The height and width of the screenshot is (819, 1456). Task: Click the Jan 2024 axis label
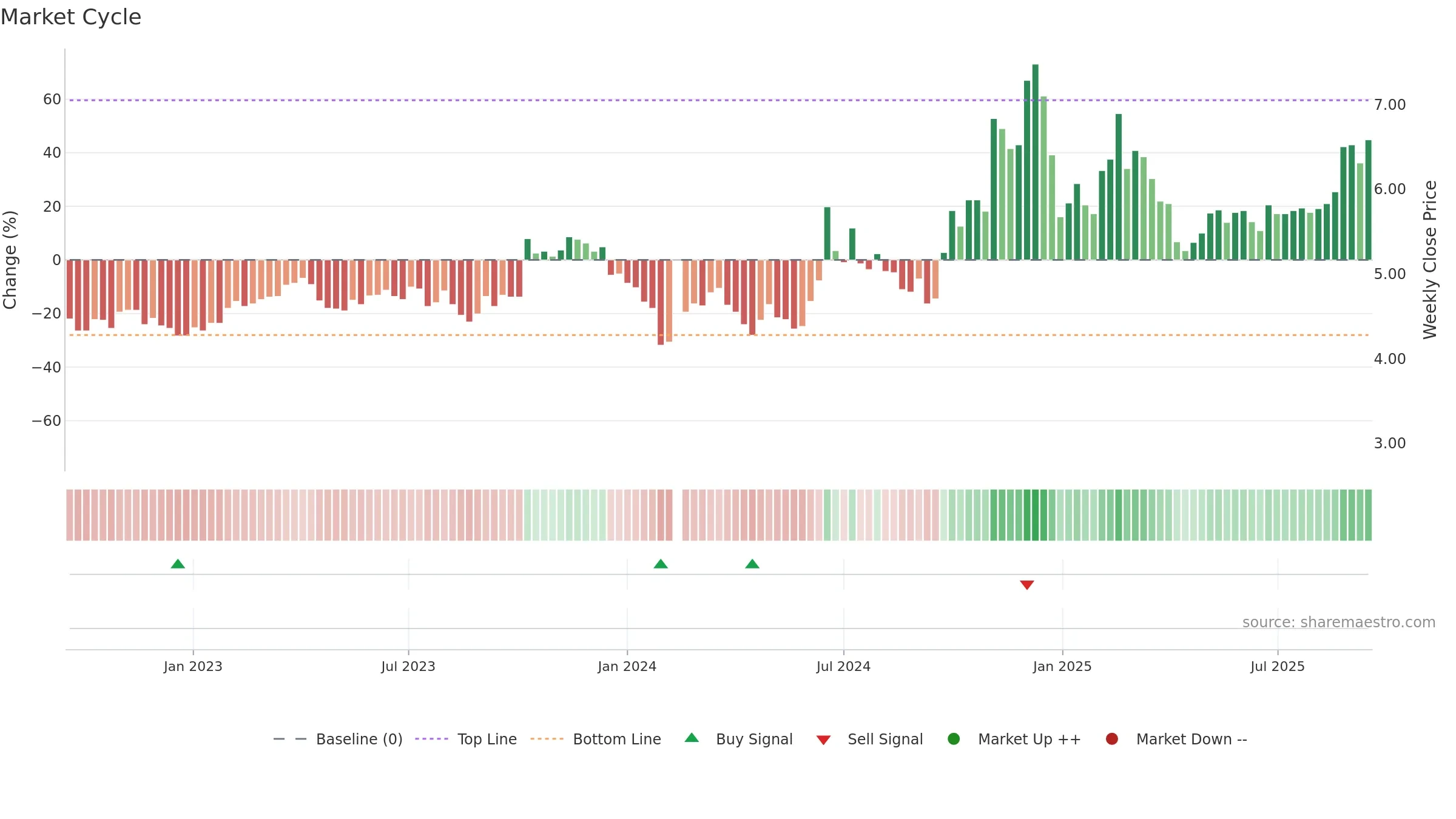click(627, 666)
